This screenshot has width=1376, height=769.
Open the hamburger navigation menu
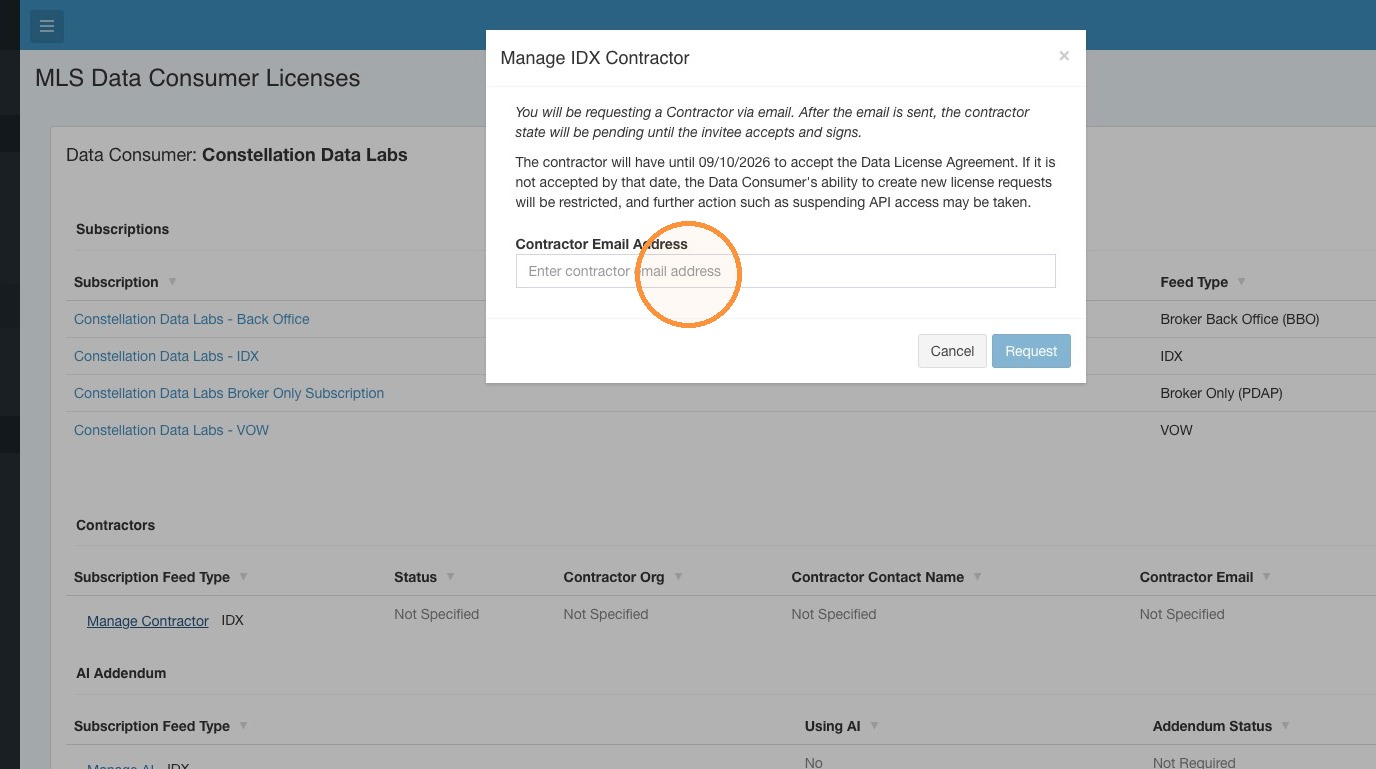(47, 26)
